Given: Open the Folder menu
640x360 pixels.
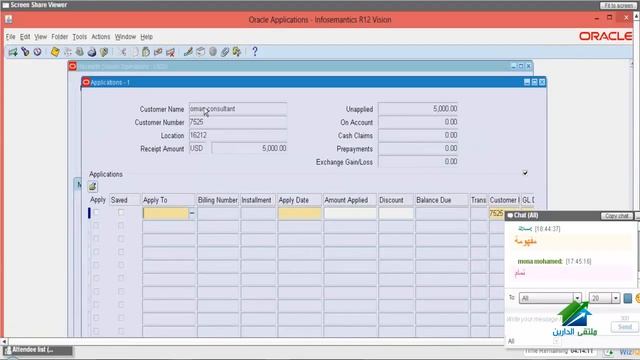Looking at the screenshot, I should (60, 37).
